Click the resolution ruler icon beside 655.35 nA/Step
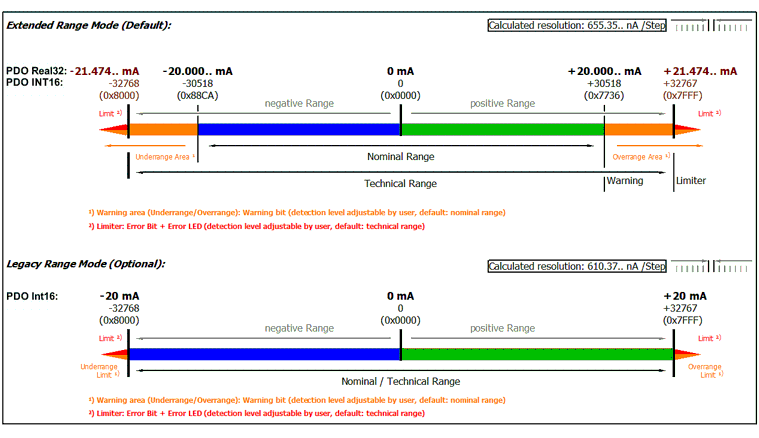Image resolution: width=759 pixels, height=438 pixels. tap(711, 25)
